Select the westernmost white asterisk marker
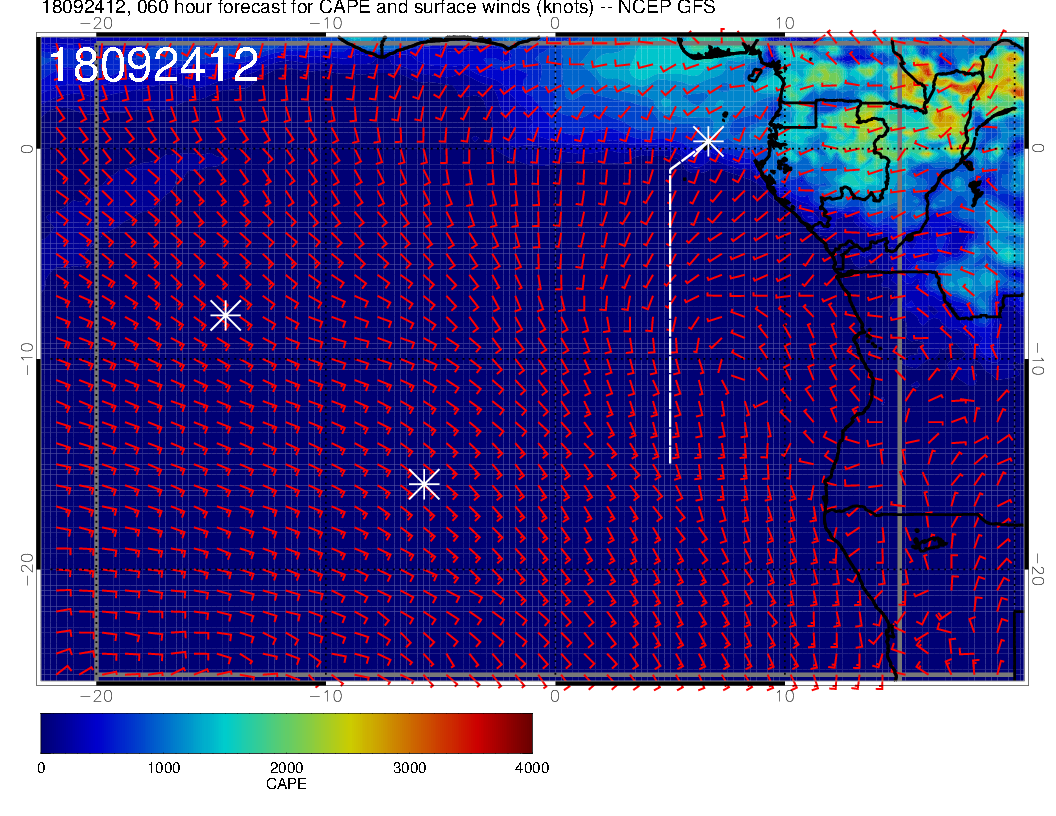 (x=226, y=314)
